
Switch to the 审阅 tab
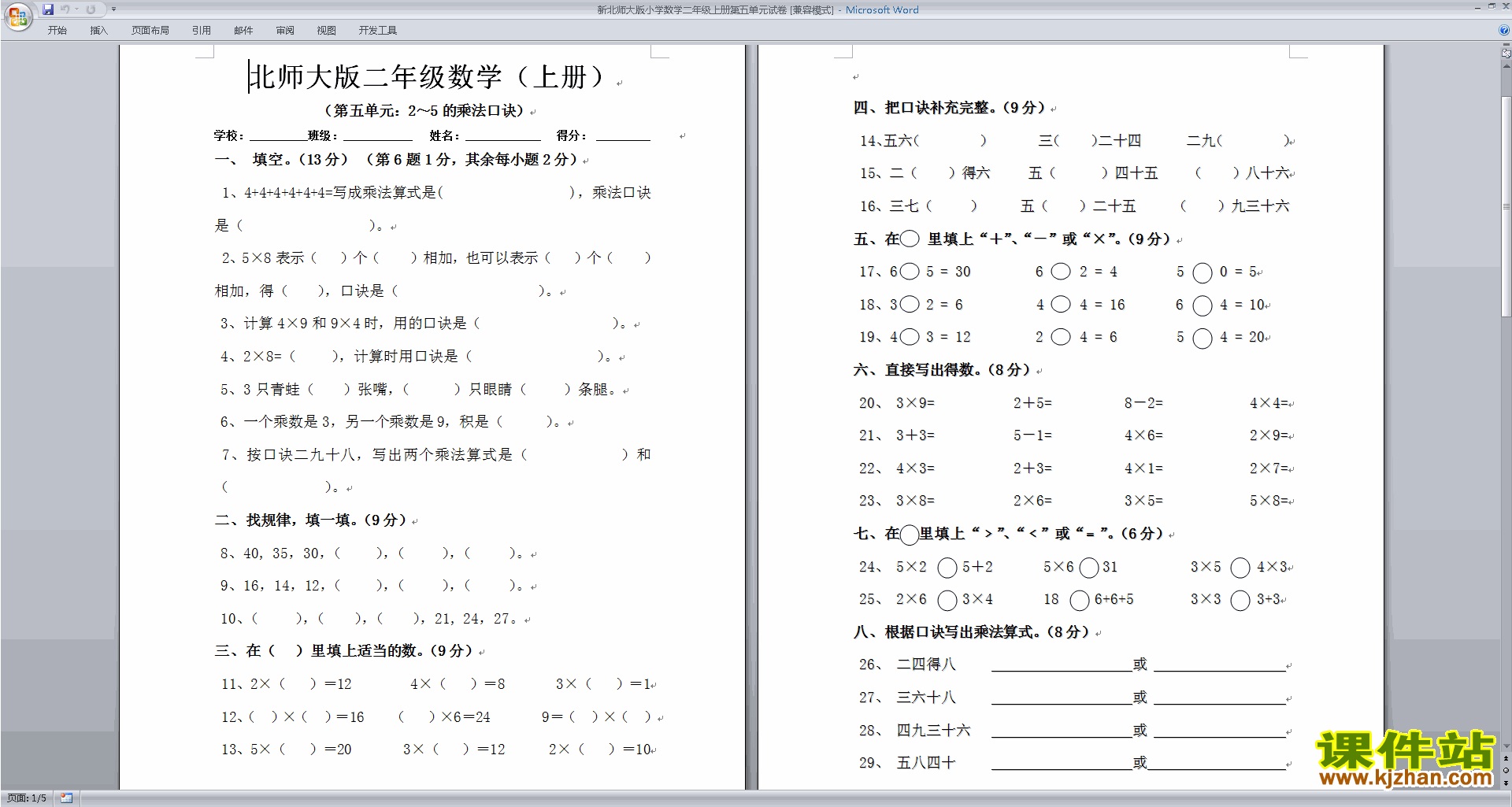coord(285,31)
